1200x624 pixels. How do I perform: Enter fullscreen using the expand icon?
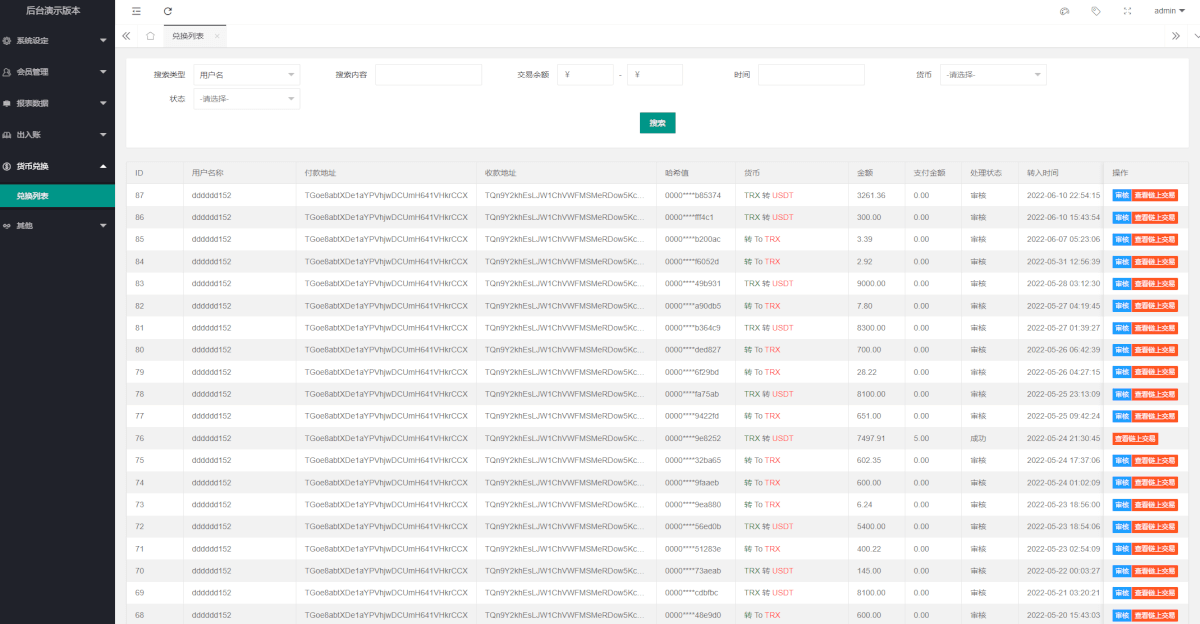[x=1127, y=11]
